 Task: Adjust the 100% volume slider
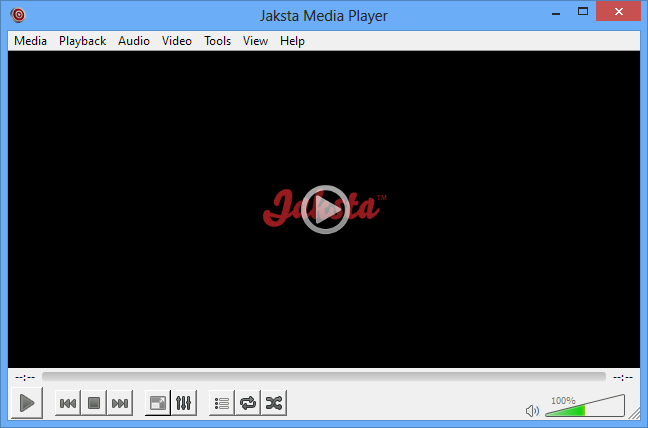click(585, 406)
